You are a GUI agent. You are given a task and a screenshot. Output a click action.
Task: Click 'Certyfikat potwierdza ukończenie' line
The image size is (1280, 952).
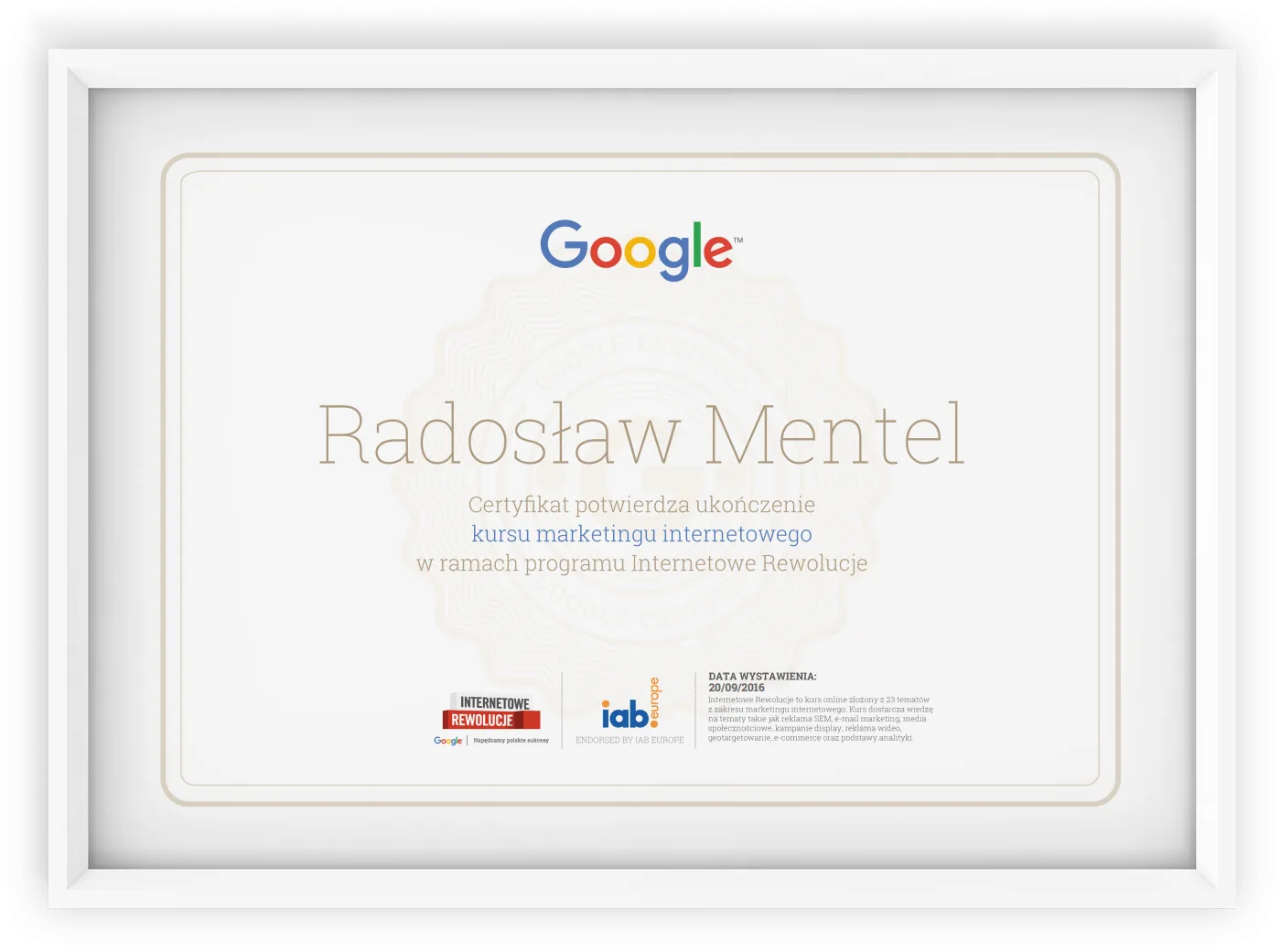641,505
